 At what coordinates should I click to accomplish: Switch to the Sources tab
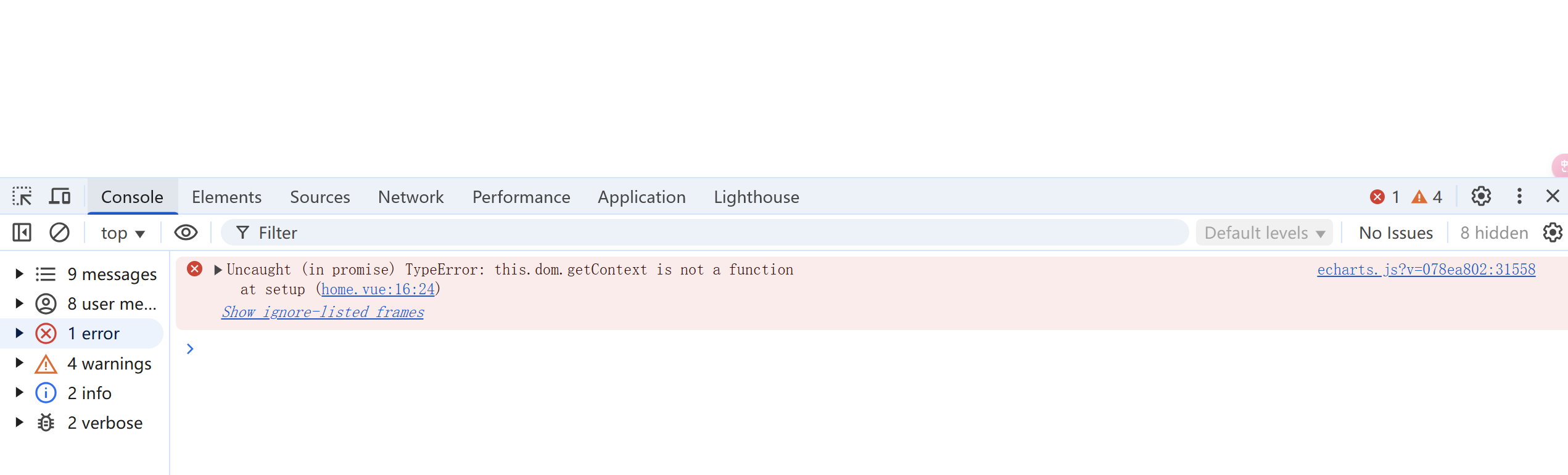pyautogui.click(x=320, y=197)
